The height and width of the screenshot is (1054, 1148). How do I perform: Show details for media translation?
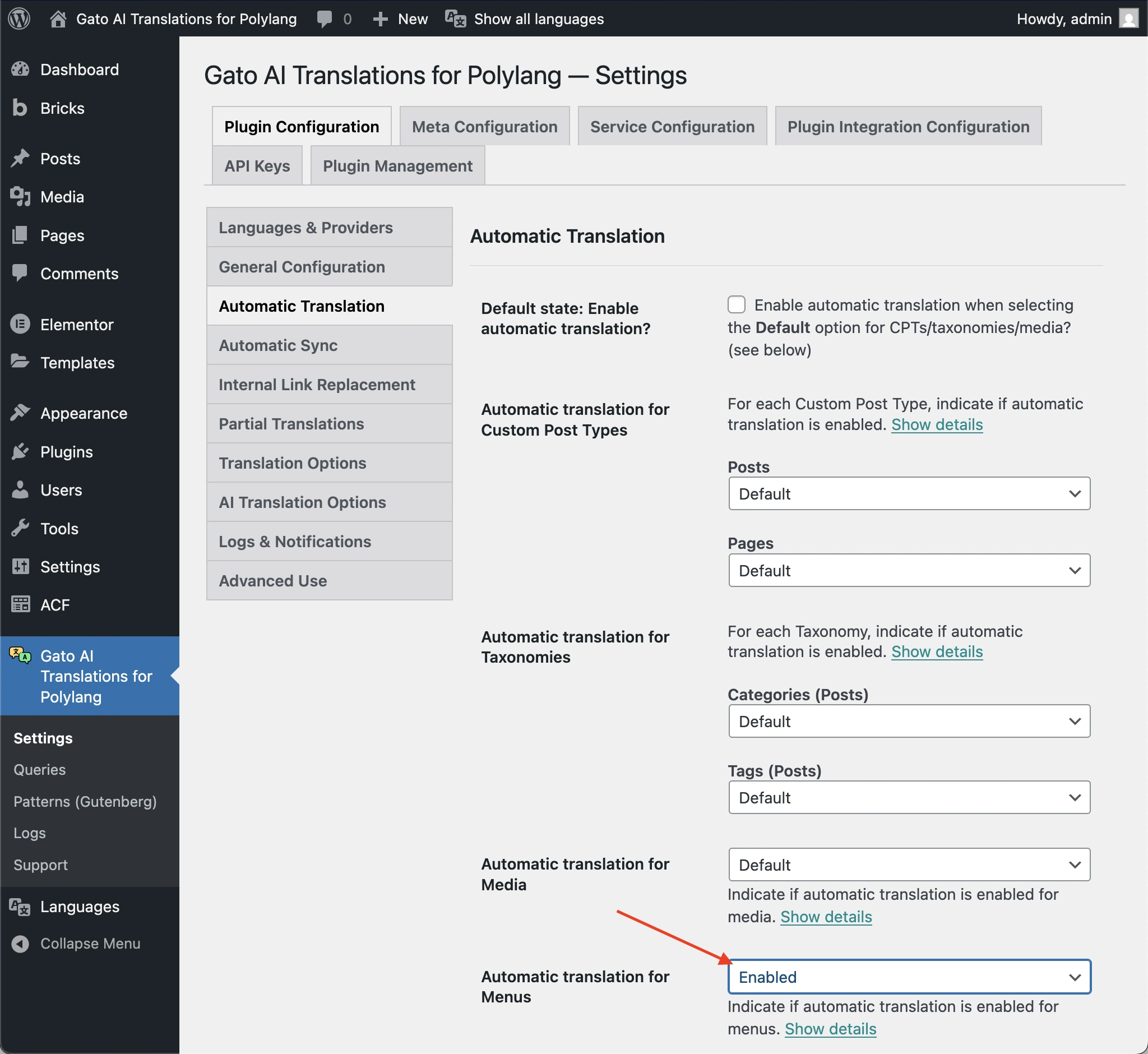tap(826, 917)
